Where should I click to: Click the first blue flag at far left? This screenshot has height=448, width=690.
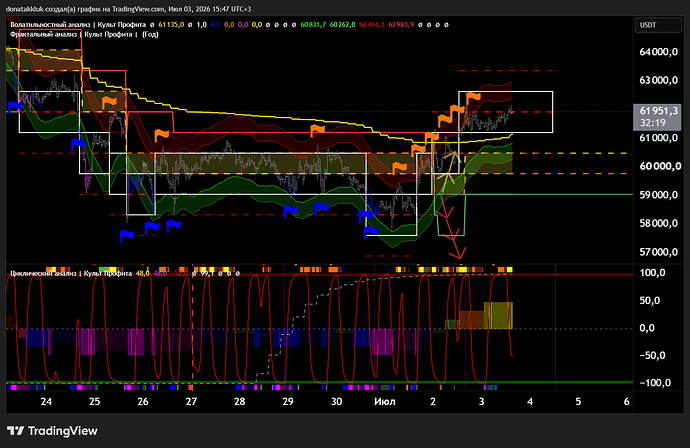(x=15, y=106)
